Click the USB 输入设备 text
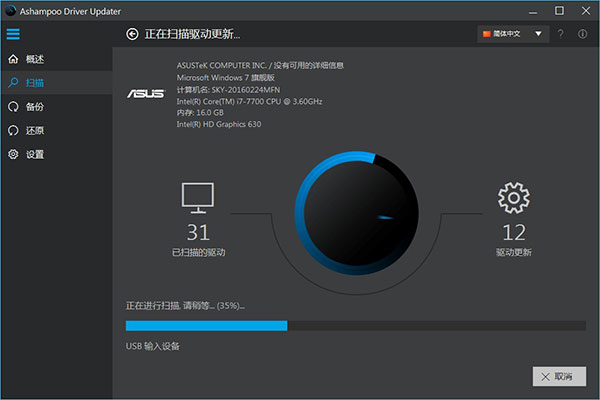Screen dimensions: 600x400 pos(153,346)
